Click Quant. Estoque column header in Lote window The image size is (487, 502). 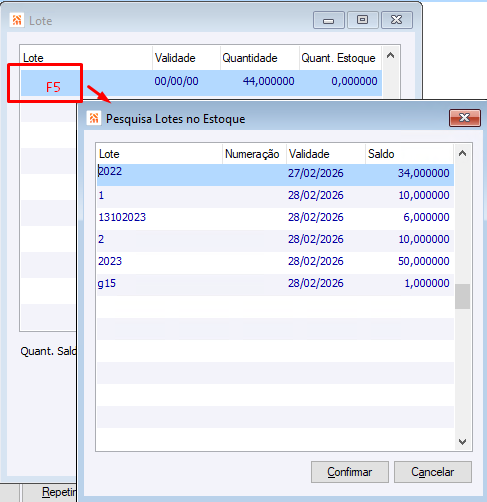340,58
